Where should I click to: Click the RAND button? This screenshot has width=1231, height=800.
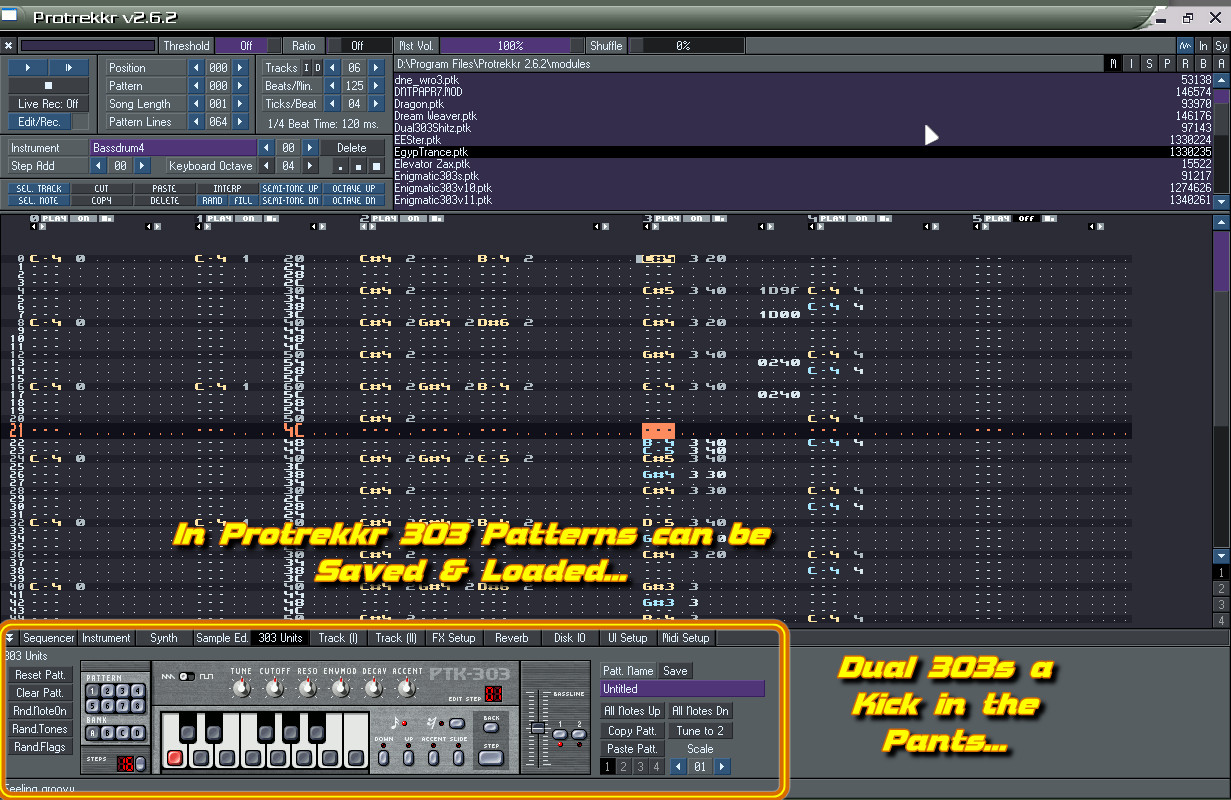click(x=211, y=200)
